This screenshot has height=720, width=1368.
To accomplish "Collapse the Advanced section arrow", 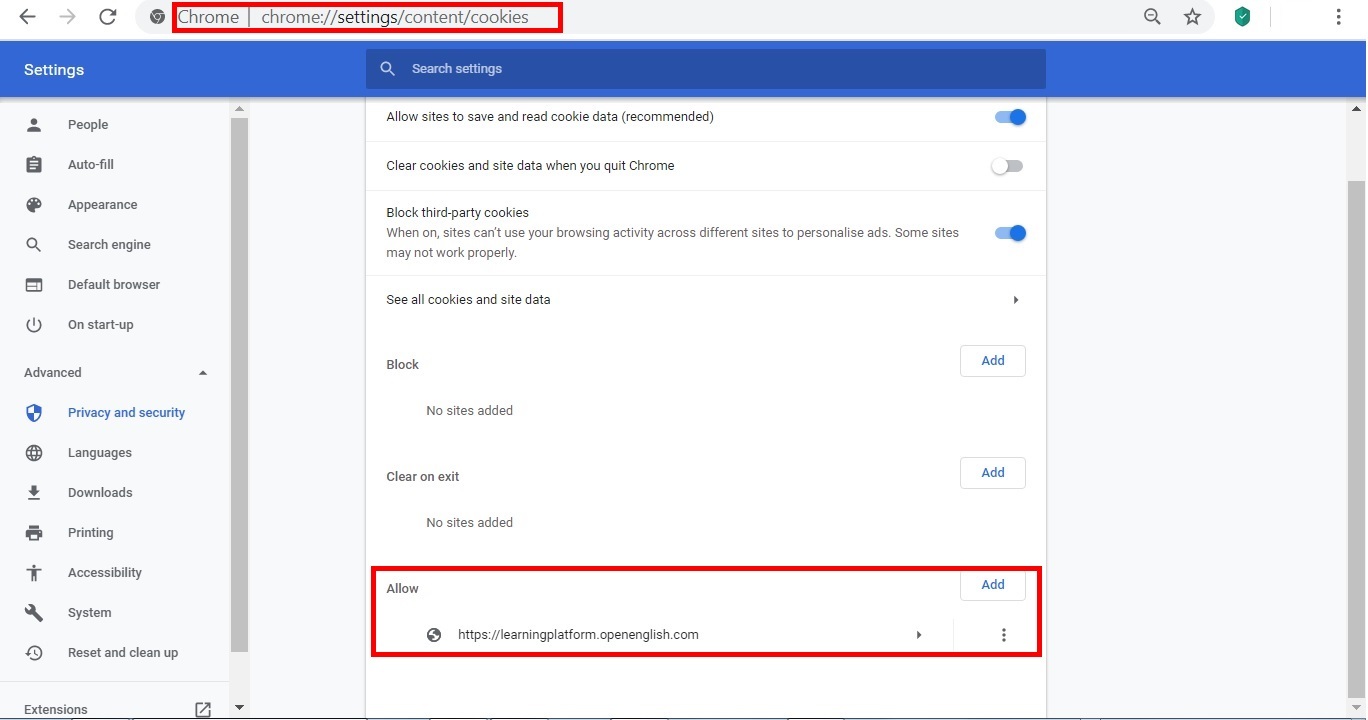I will click(x=203, y=373).
